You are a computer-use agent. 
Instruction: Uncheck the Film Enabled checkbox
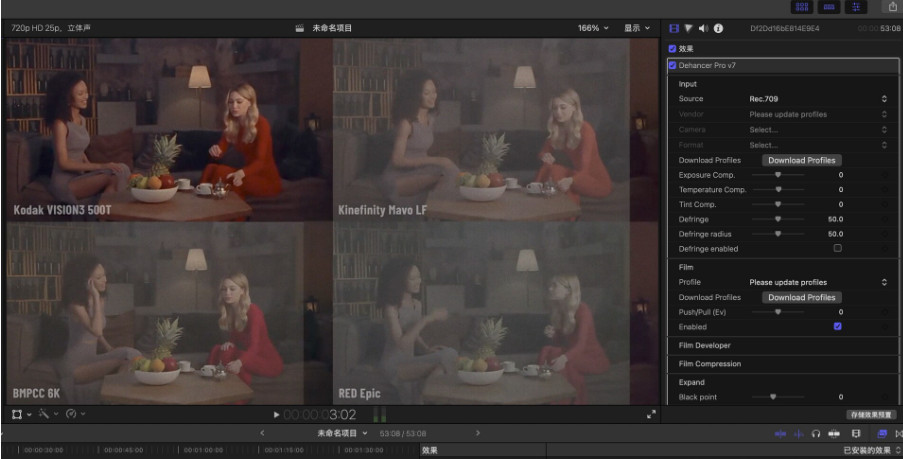click(x=837, y=326)
